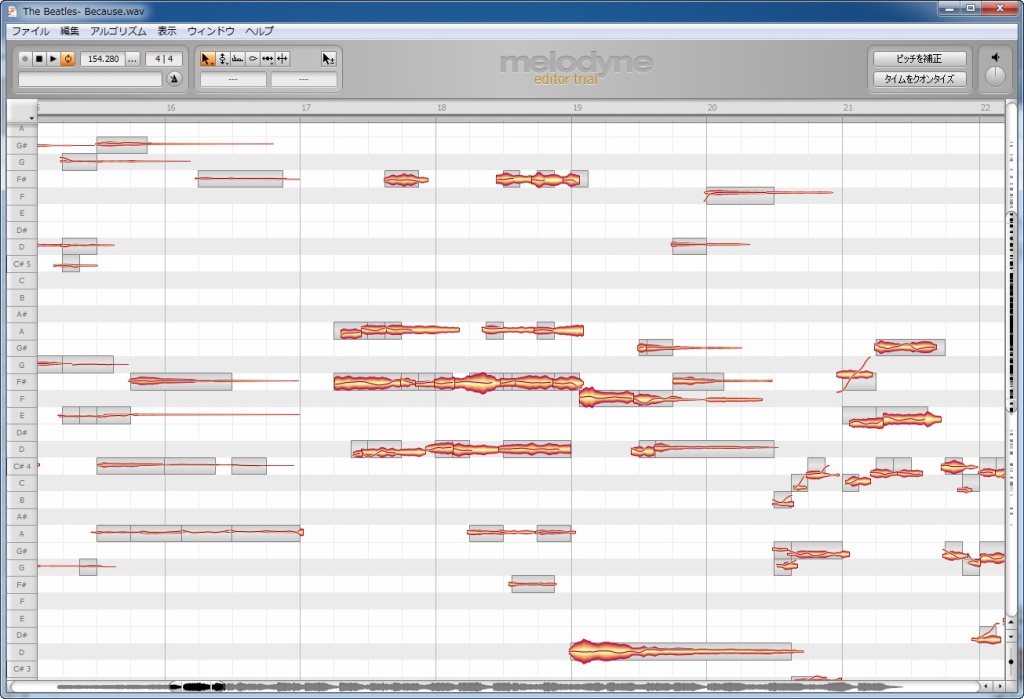This screenshot has height=699, width=1024.
Task: Close the Melodyne window
Action: click(x=1000, y=8)
